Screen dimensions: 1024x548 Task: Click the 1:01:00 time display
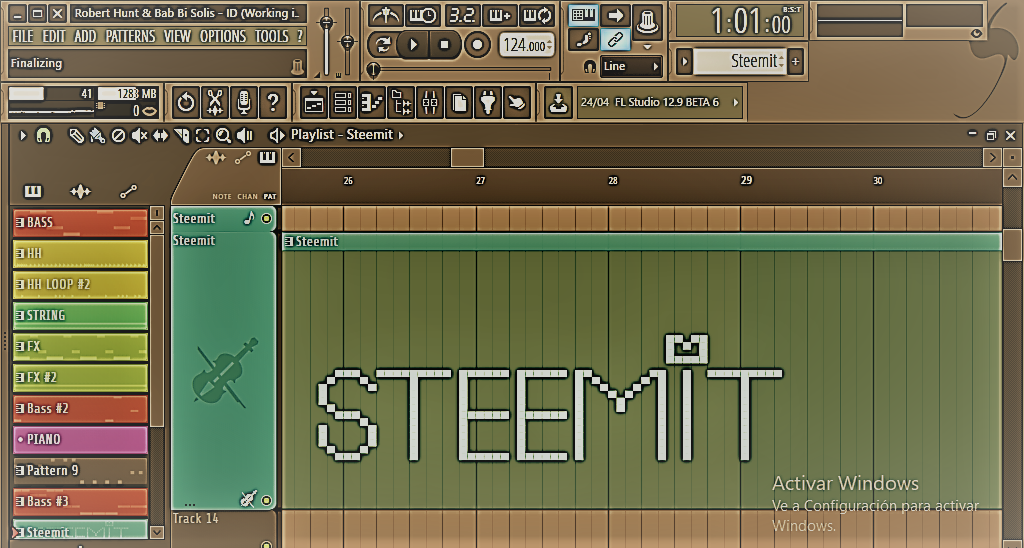point(741,21)
